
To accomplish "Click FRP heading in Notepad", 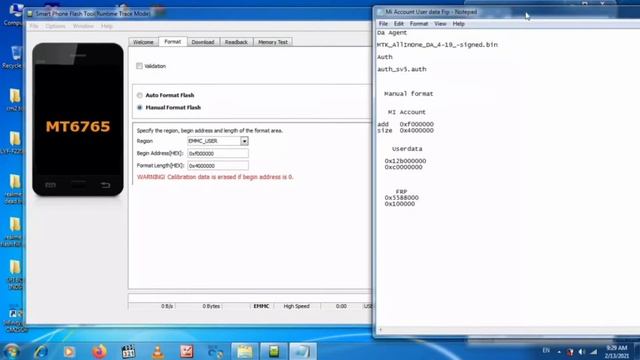I will click(x=401, y=192).
